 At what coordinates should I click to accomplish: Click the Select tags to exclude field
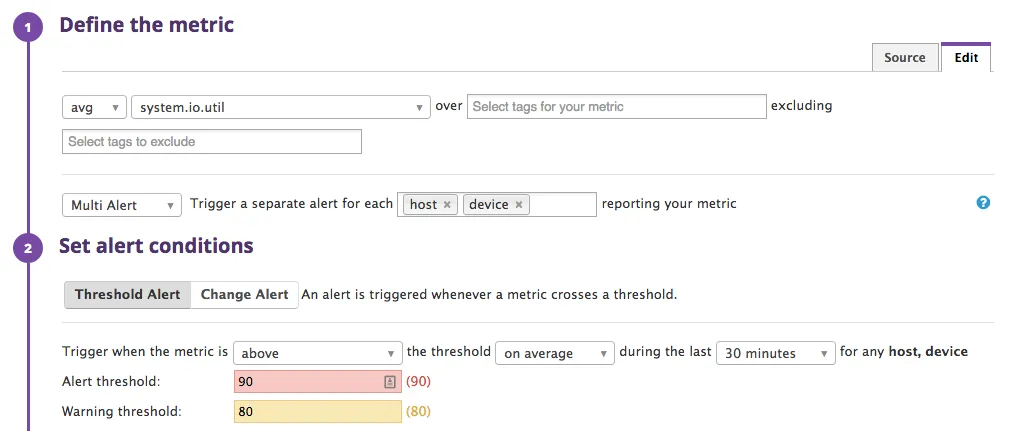tap(211, 142)
